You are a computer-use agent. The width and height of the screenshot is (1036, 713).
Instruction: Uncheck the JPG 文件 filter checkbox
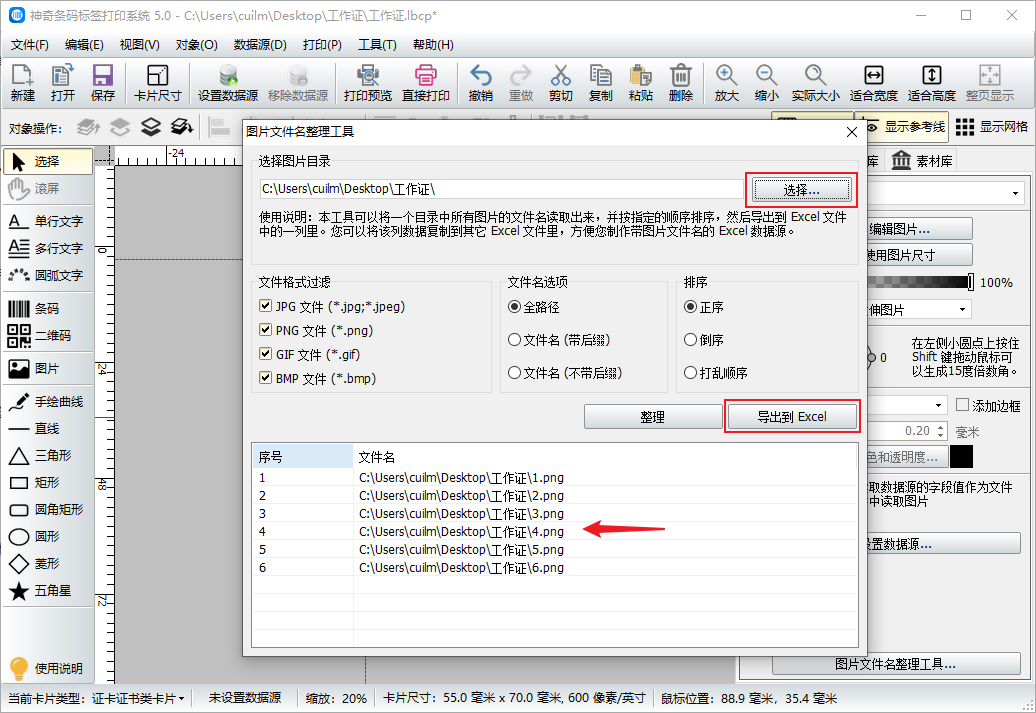click(x=265, y=307)
